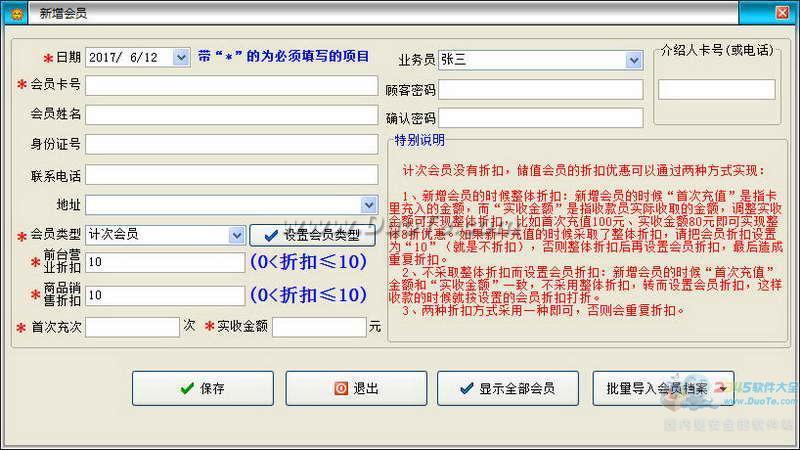Expand the 业务员 dropdown list
The height and width of the screenshot is (450, 800).
(x=634, y=60)
